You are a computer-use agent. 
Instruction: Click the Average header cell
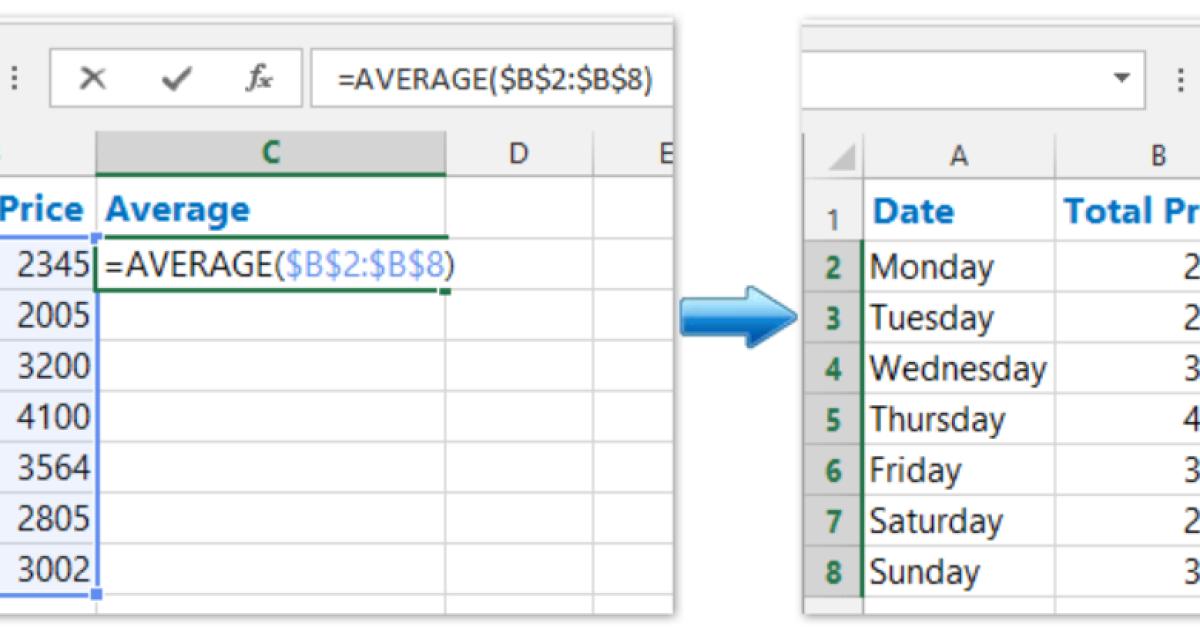tap(270, 209)
